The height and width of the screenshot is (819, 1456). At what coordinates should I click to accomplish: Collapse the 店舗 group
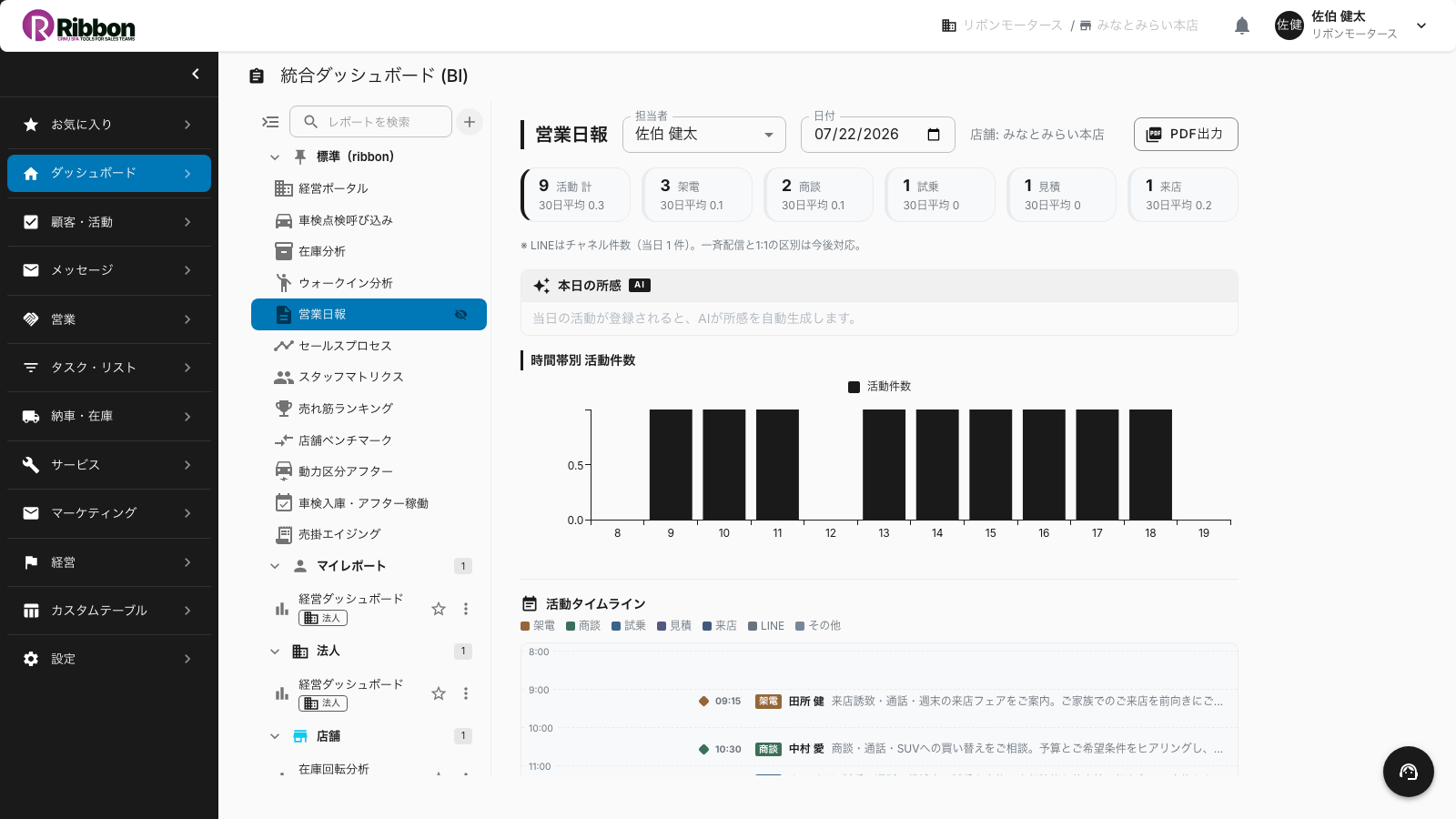pyautogui.click(x=275, y=736)
